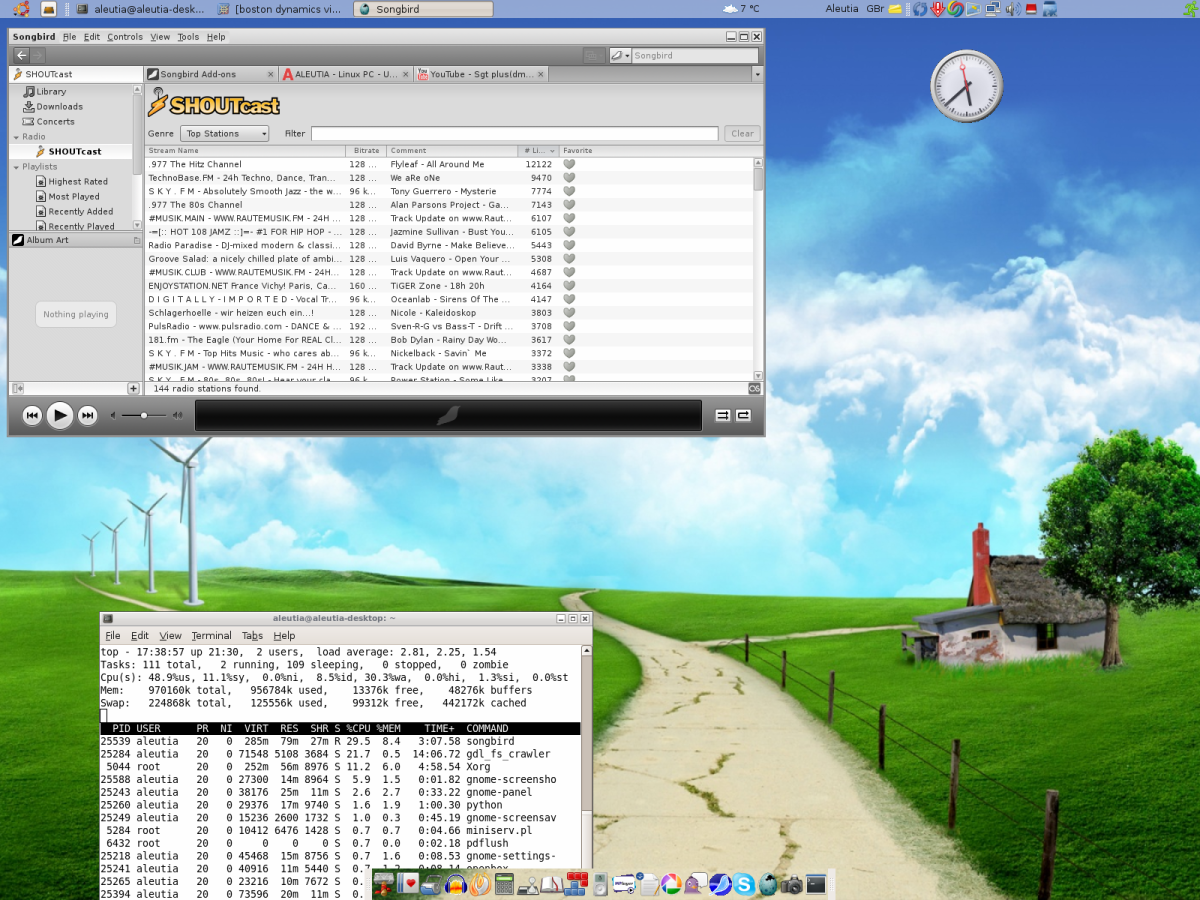Switch to the Songbird Add-ons tab

click(209, 74)
